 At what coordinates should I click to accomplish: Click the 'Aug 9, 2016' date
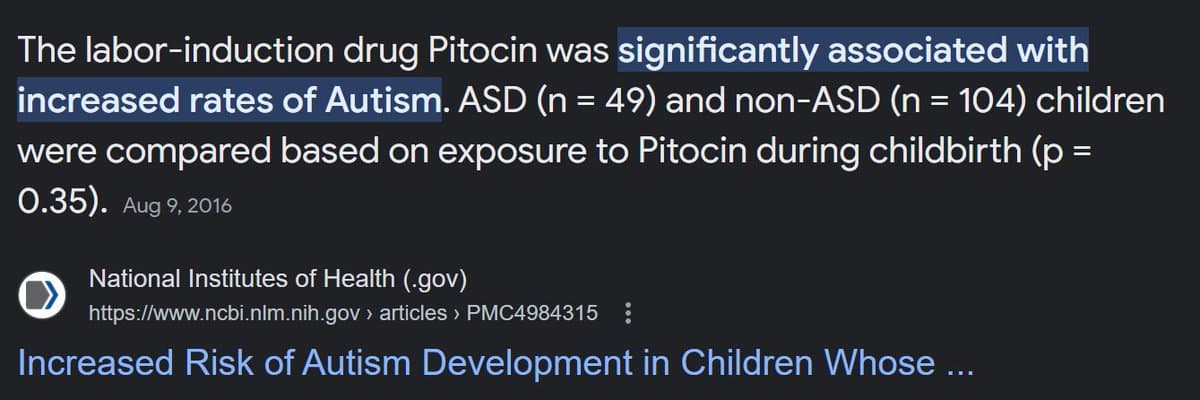pyautogui.click(x=177, y=207)
